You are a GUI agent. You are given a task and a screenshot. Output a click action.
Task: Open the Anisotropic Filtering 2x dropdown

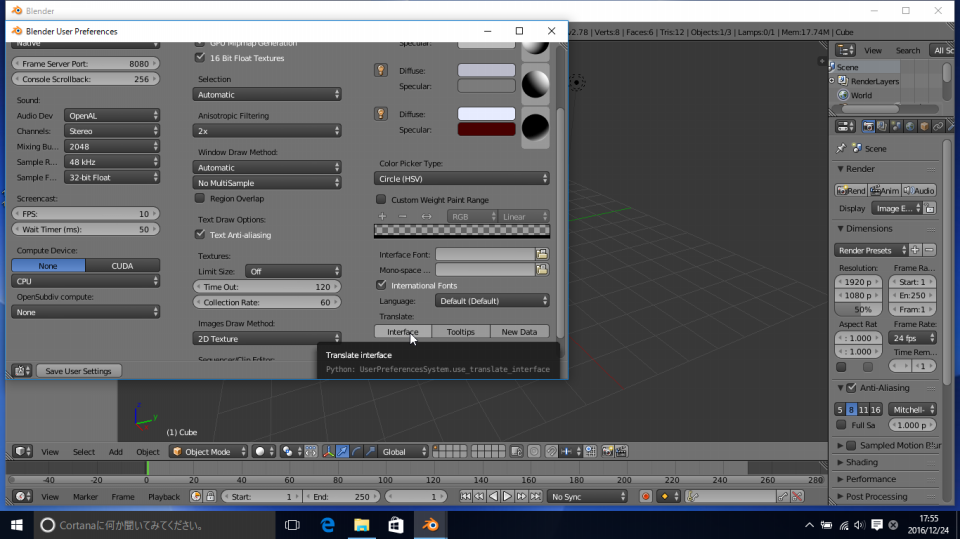267,131
